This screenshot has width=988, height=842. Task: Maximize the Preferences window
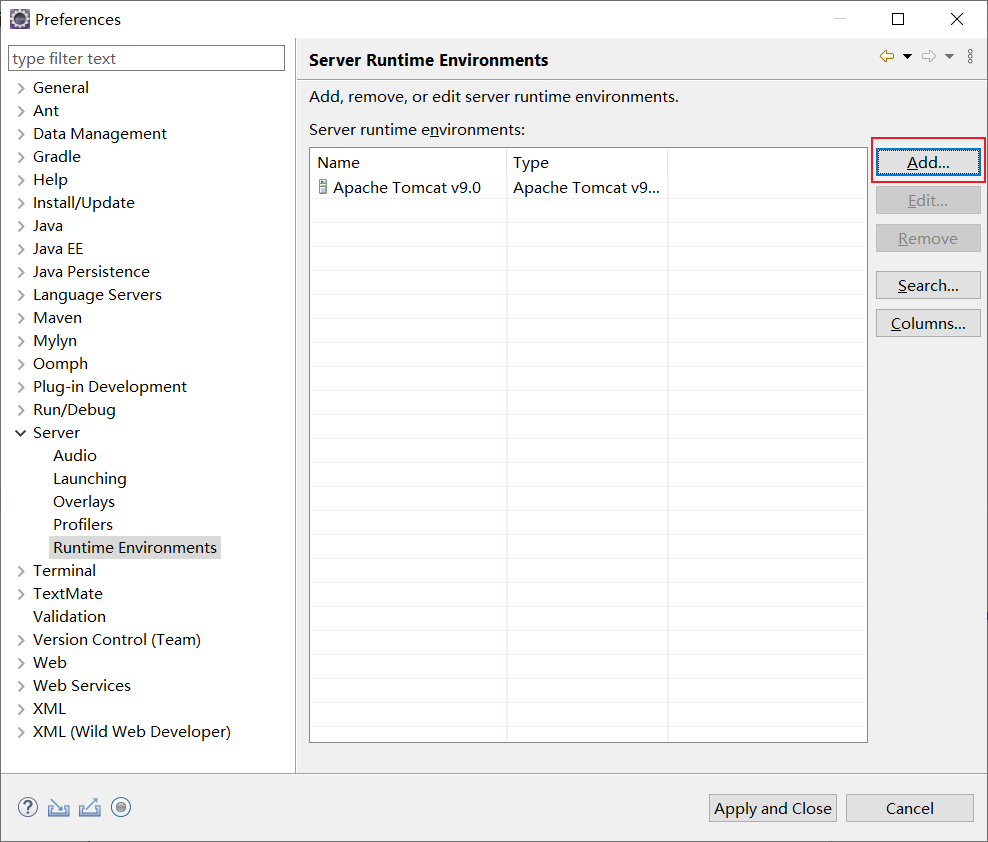tap(898, 19)
